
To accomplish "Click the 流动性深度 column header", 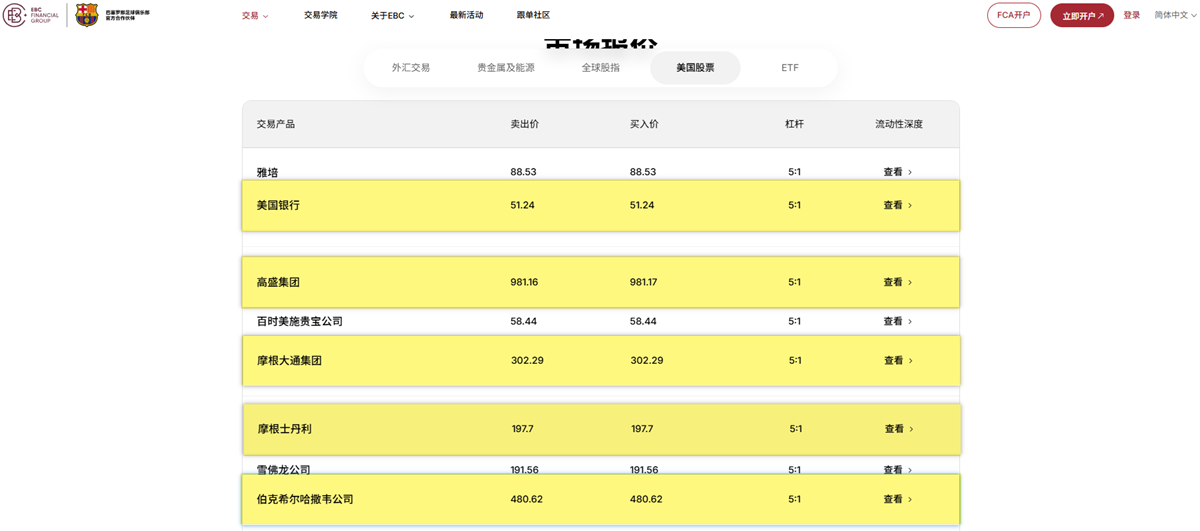I will coord(899,124).
